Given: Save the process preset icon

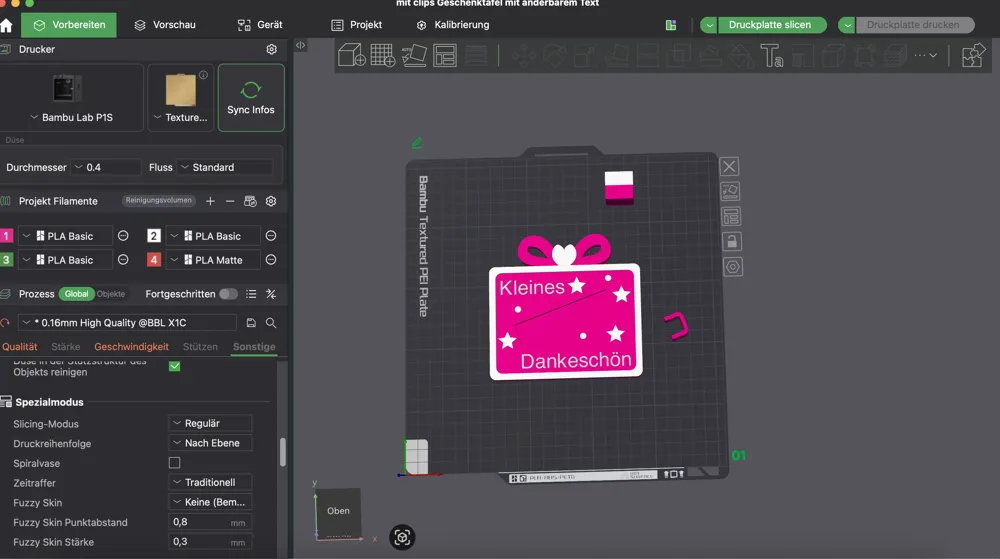Looking at the screenshot, I should click(x=251, y=323).
